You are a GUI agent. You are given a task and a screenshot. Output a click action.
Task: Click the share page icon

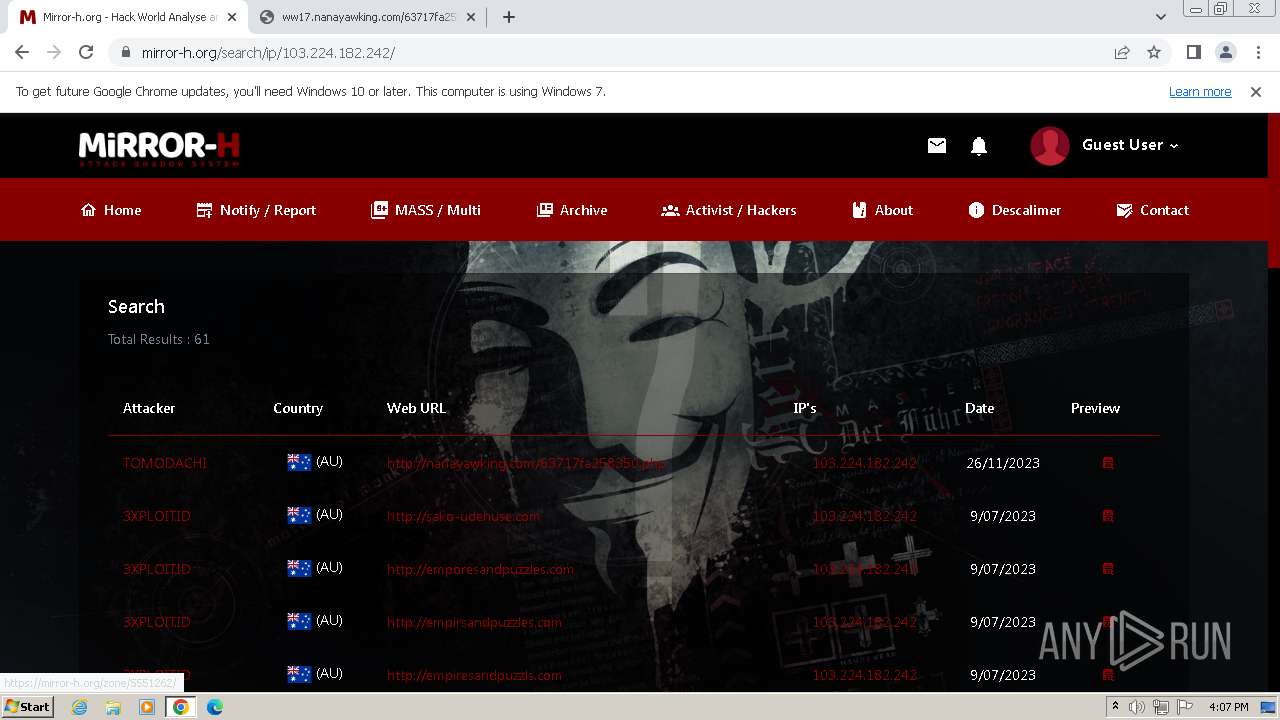pyautogui.click(x=1122, y=53)
